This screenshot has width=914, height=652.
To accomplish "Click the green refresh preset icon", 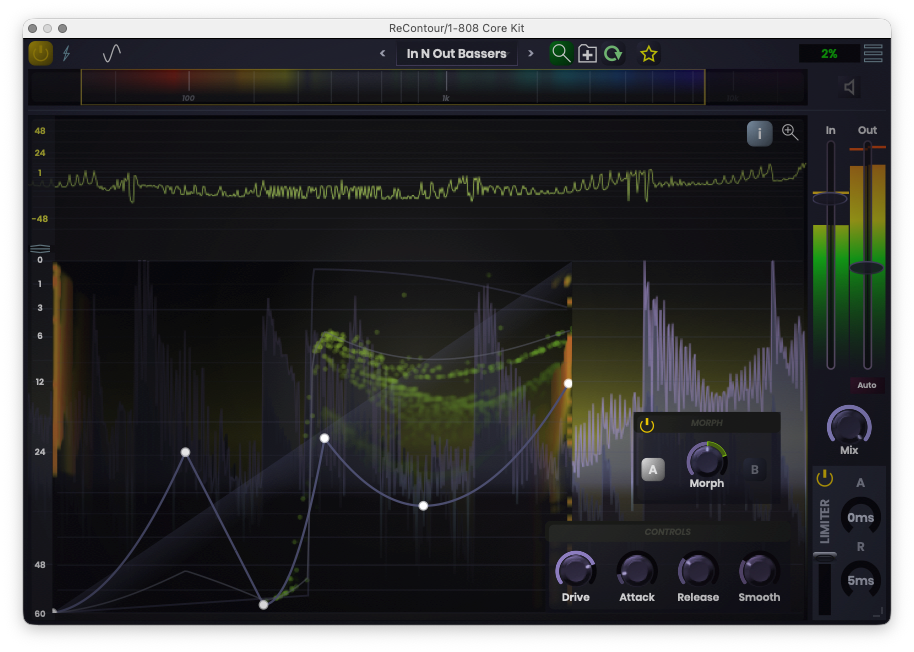I will [x=613, y=54].
